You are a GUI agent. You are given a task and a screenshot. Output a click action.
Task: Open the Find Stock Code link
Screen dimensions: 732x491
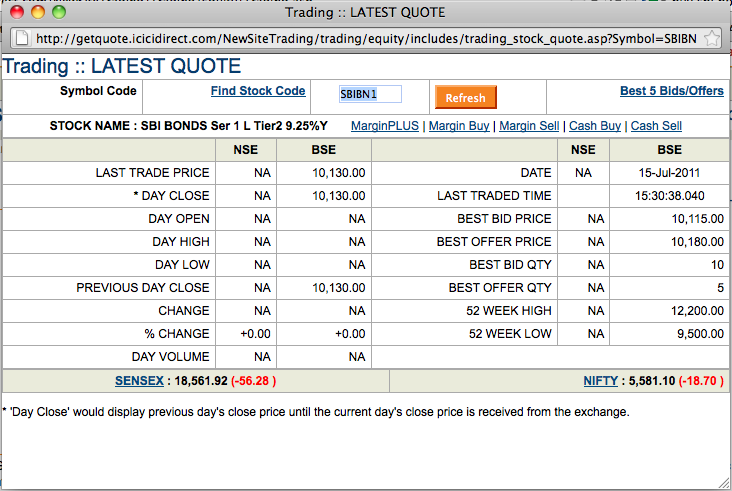pos(258,91)
